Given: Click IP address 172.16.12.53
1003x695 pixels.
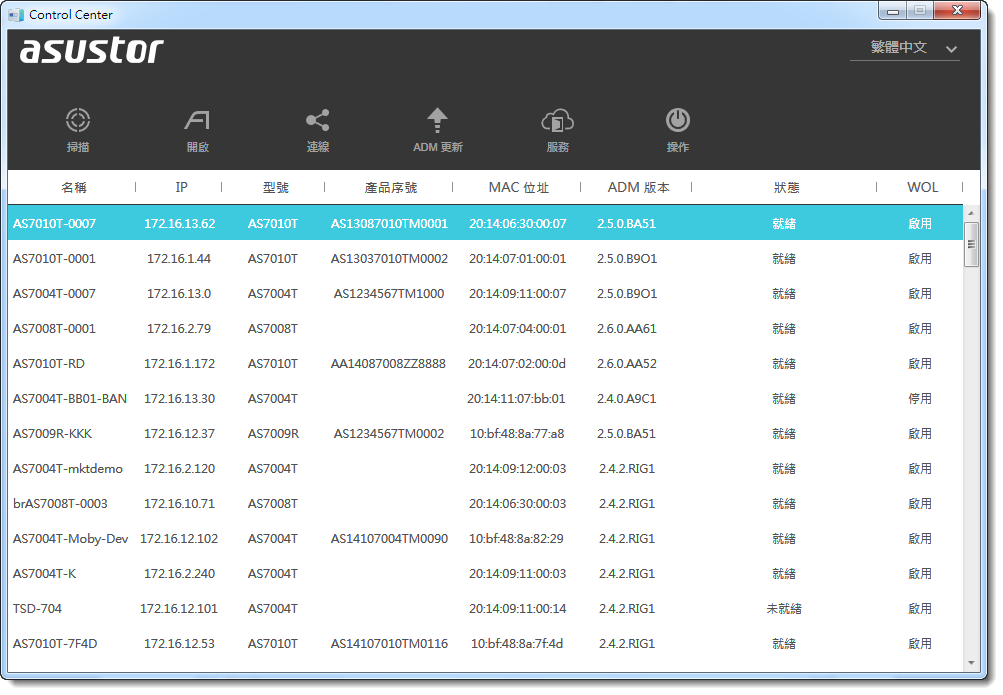Looking at the screenshot, I should pyautogui.click(x=179, y=643).
